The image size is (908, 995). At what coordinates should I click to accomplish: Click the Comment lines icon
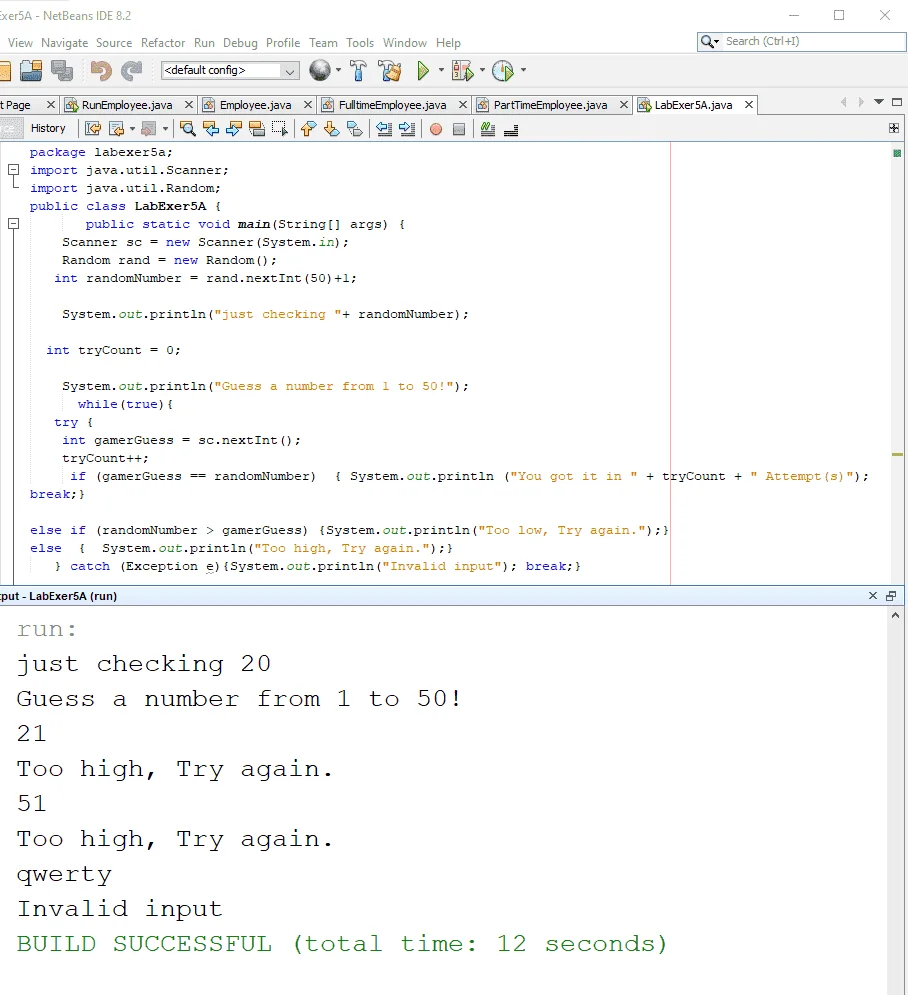[x=487, y=129]
